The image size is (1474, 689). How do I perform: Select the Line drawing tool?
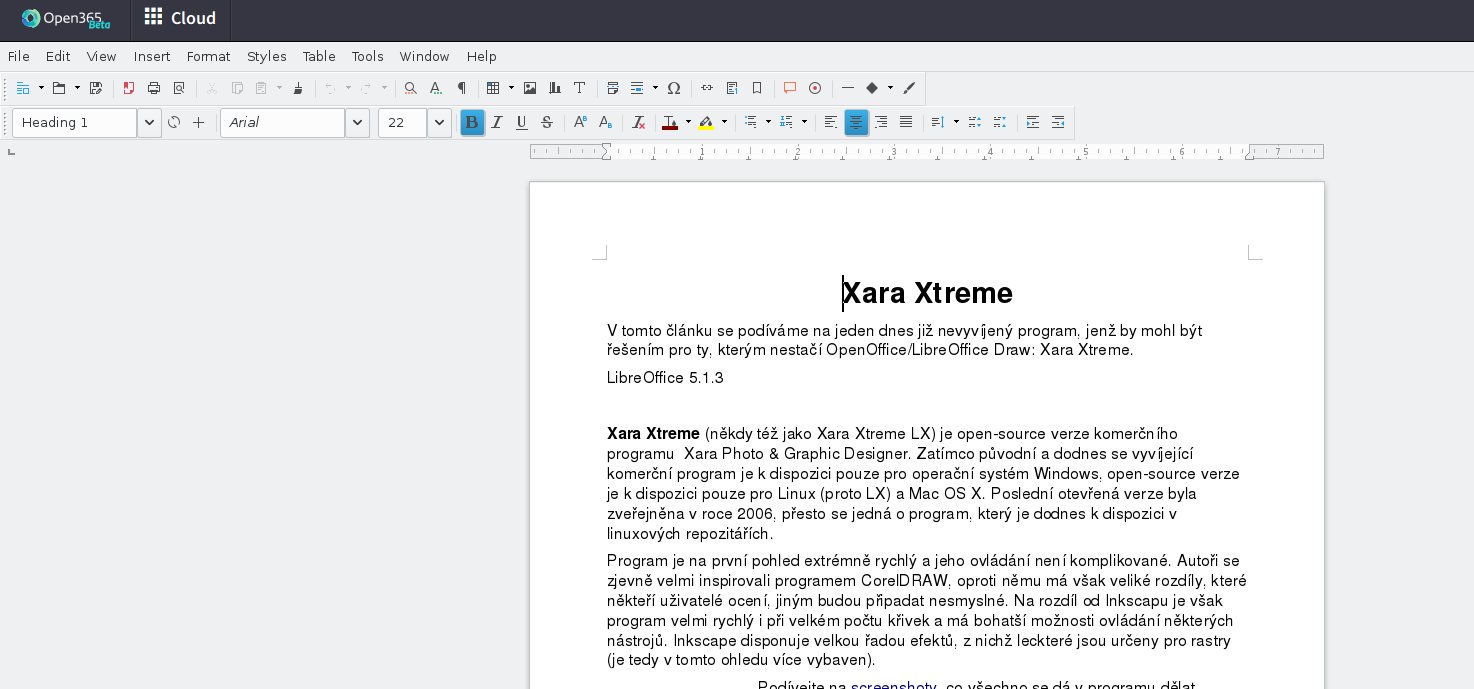[x=848, y=88]
